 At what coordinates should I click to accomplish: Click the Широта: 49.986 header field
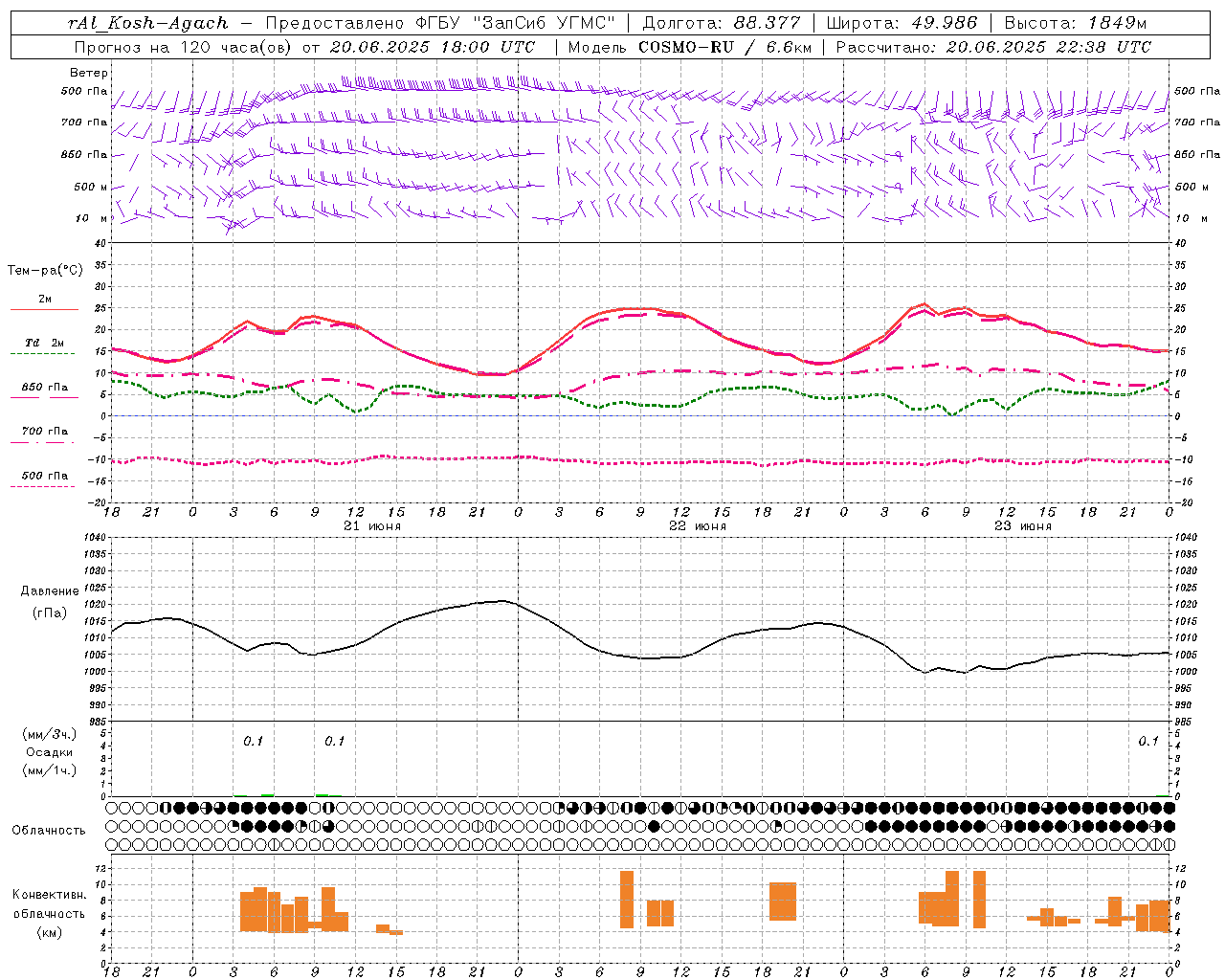pos(902,23)
